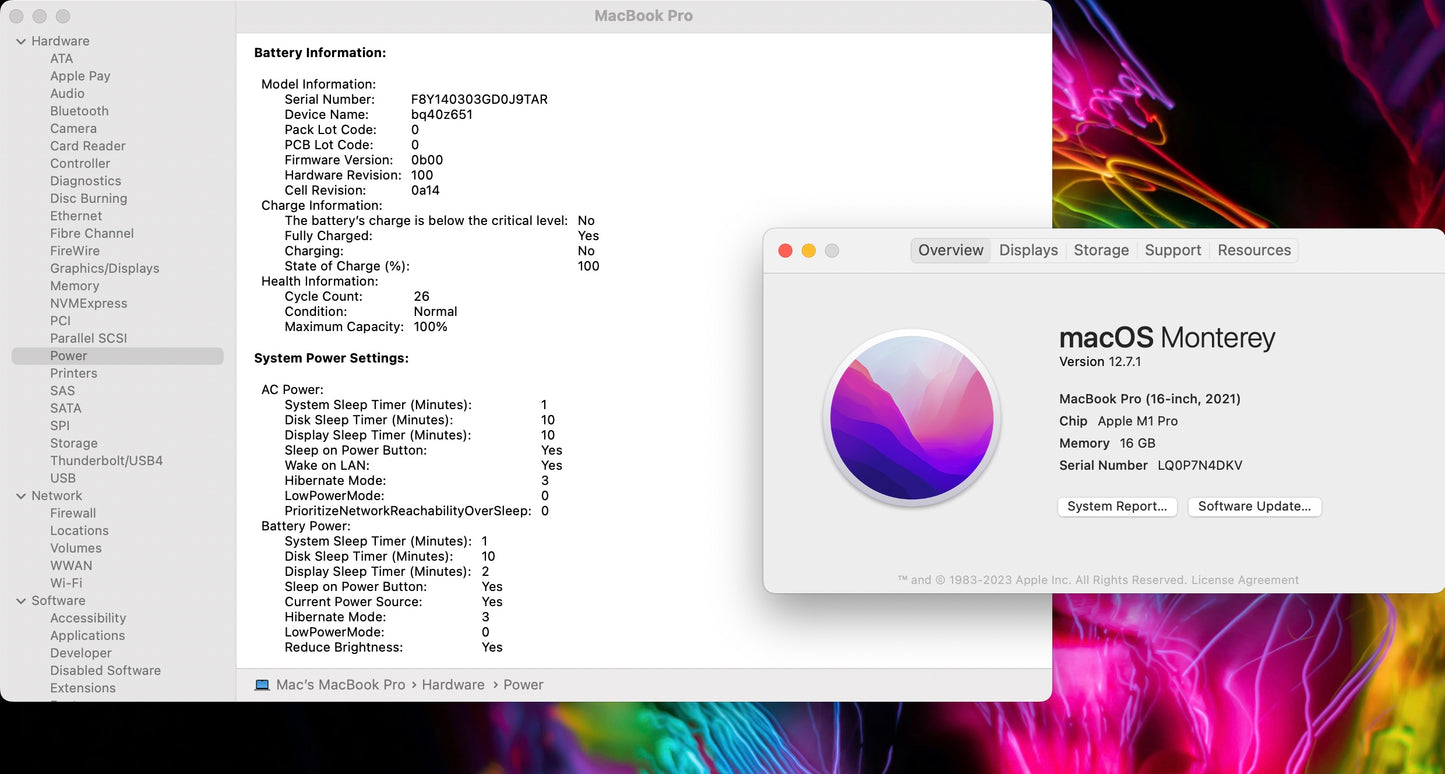This screenshot has width=1445, height=774.
Task: Click the Software Update button
Action: tap(1254, 506)
